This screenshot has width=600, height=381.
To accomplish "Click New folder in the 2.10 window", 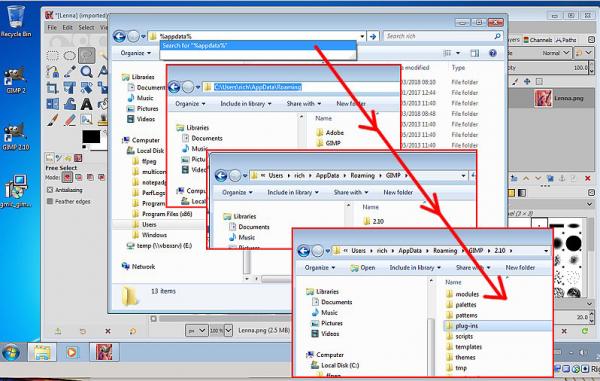I will (520, 267).
